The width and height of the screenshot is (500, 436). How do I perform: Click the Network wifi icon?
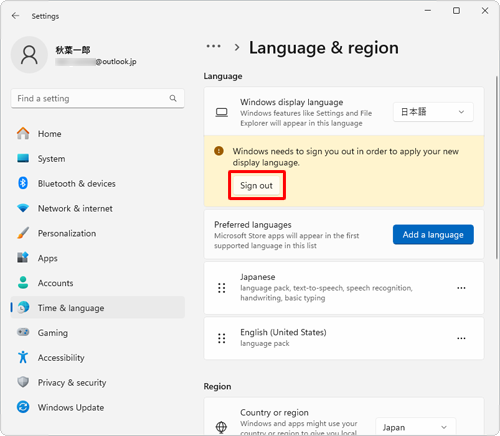23,208
